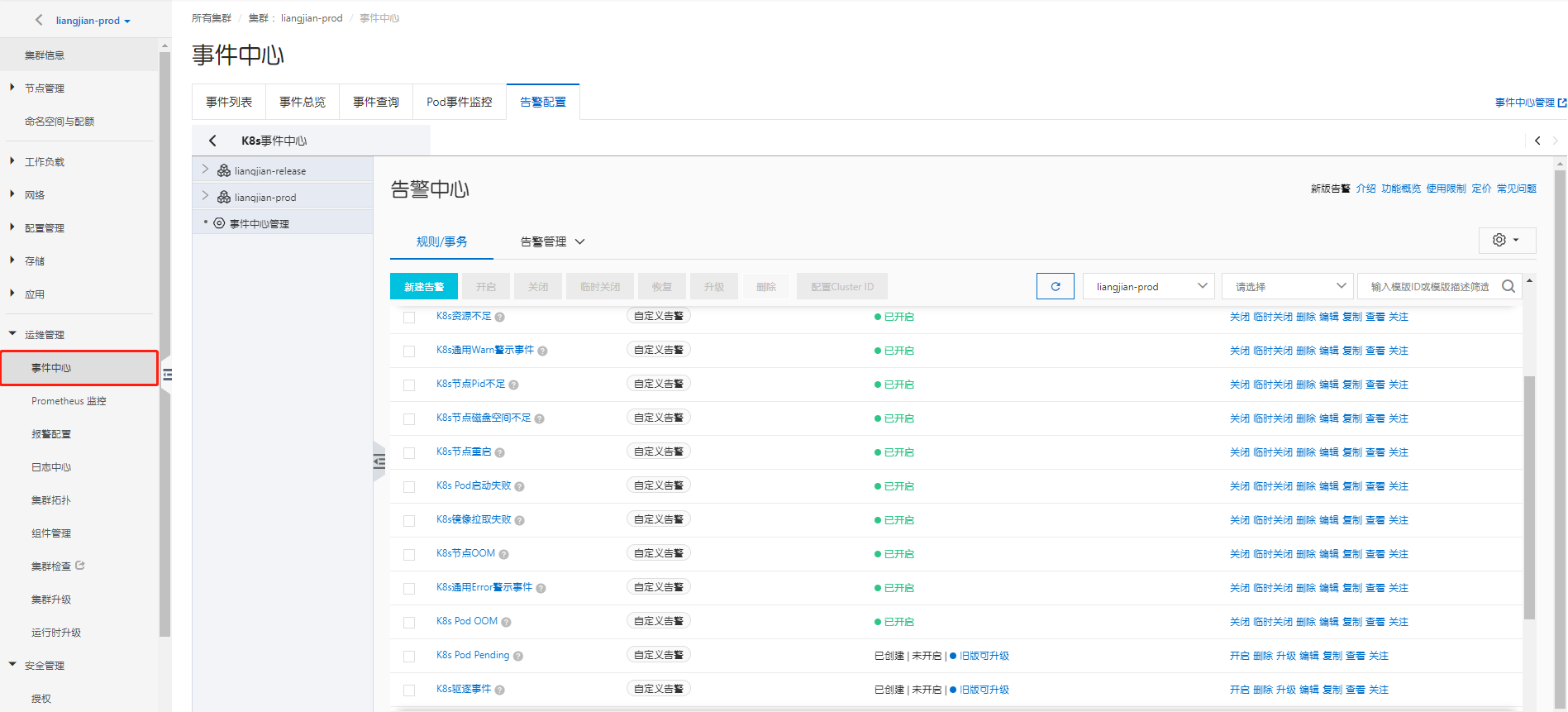Click the template ID search field
The image size is (1568, 712).
click(x=1430, y=286)
